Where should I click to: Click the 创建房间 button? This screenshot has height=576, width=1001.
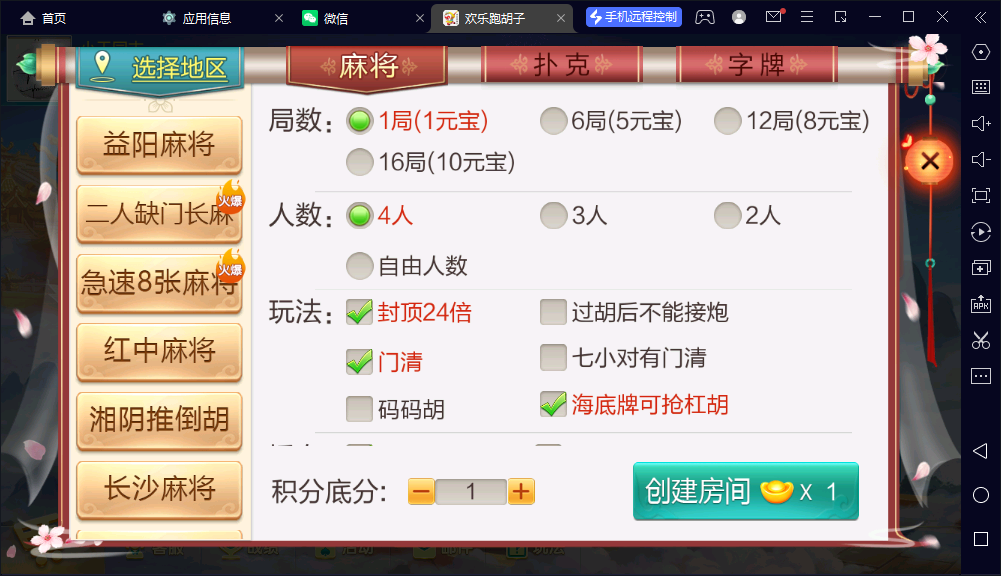pyautogui.click(x=746, y=491)
